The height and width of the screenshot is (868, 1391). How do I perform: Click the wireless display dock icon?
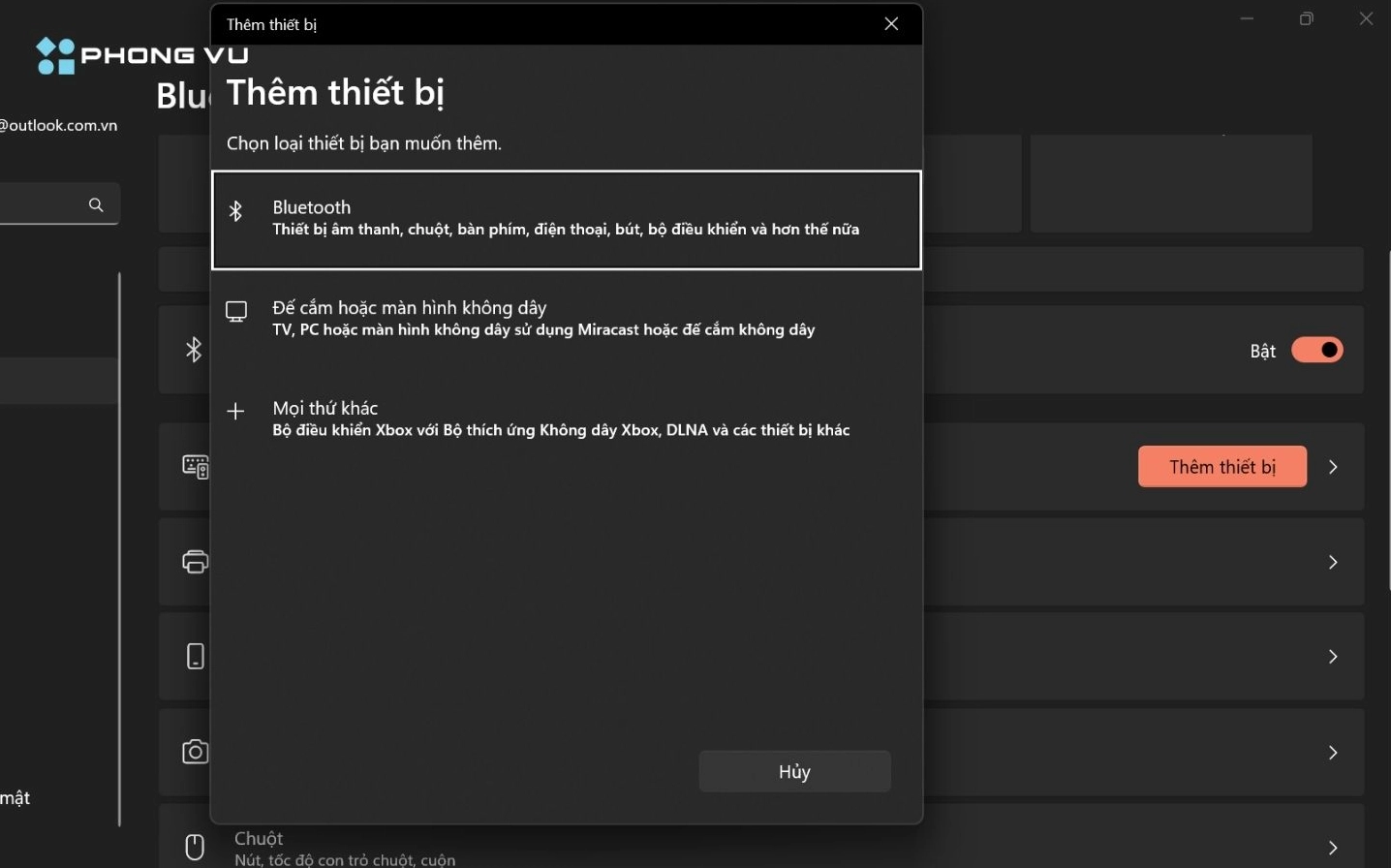tap(235, 311)
